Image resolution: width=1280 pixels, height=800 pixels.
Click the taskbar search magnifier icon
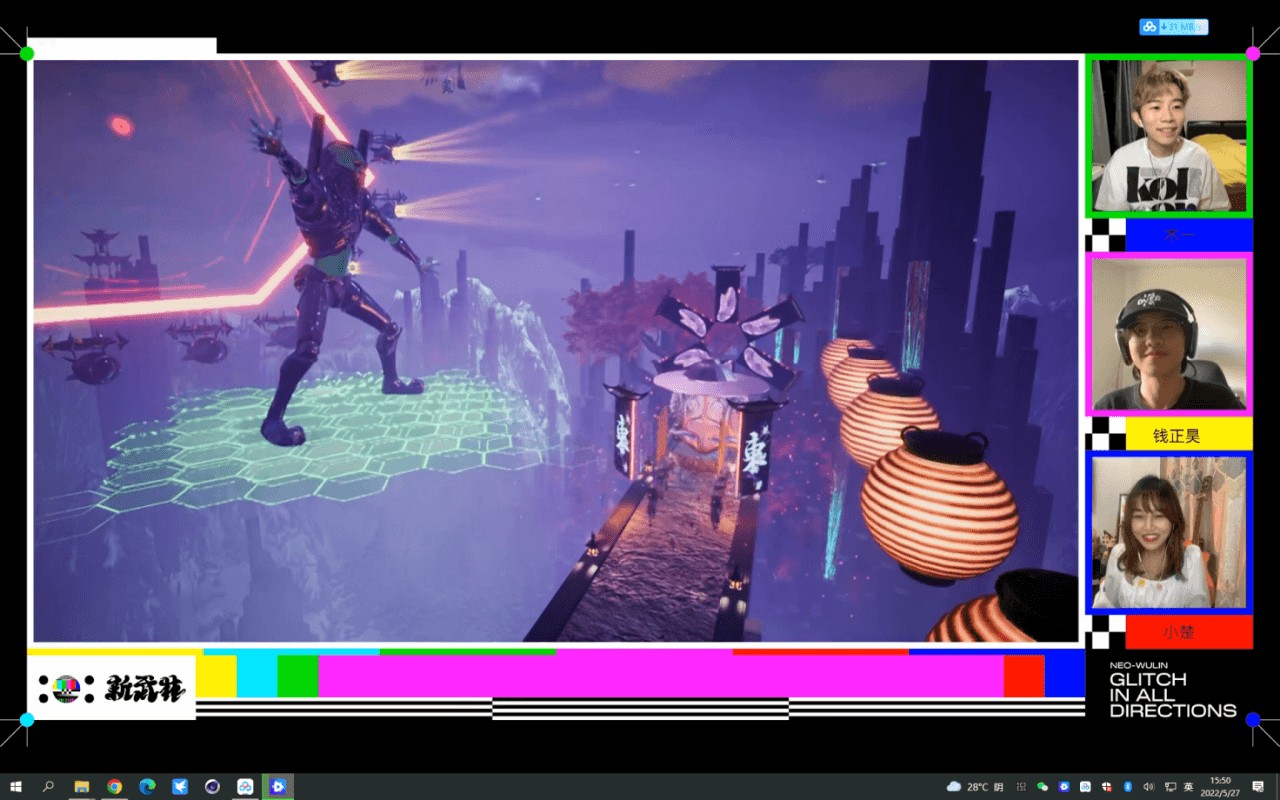coord(48,787)
